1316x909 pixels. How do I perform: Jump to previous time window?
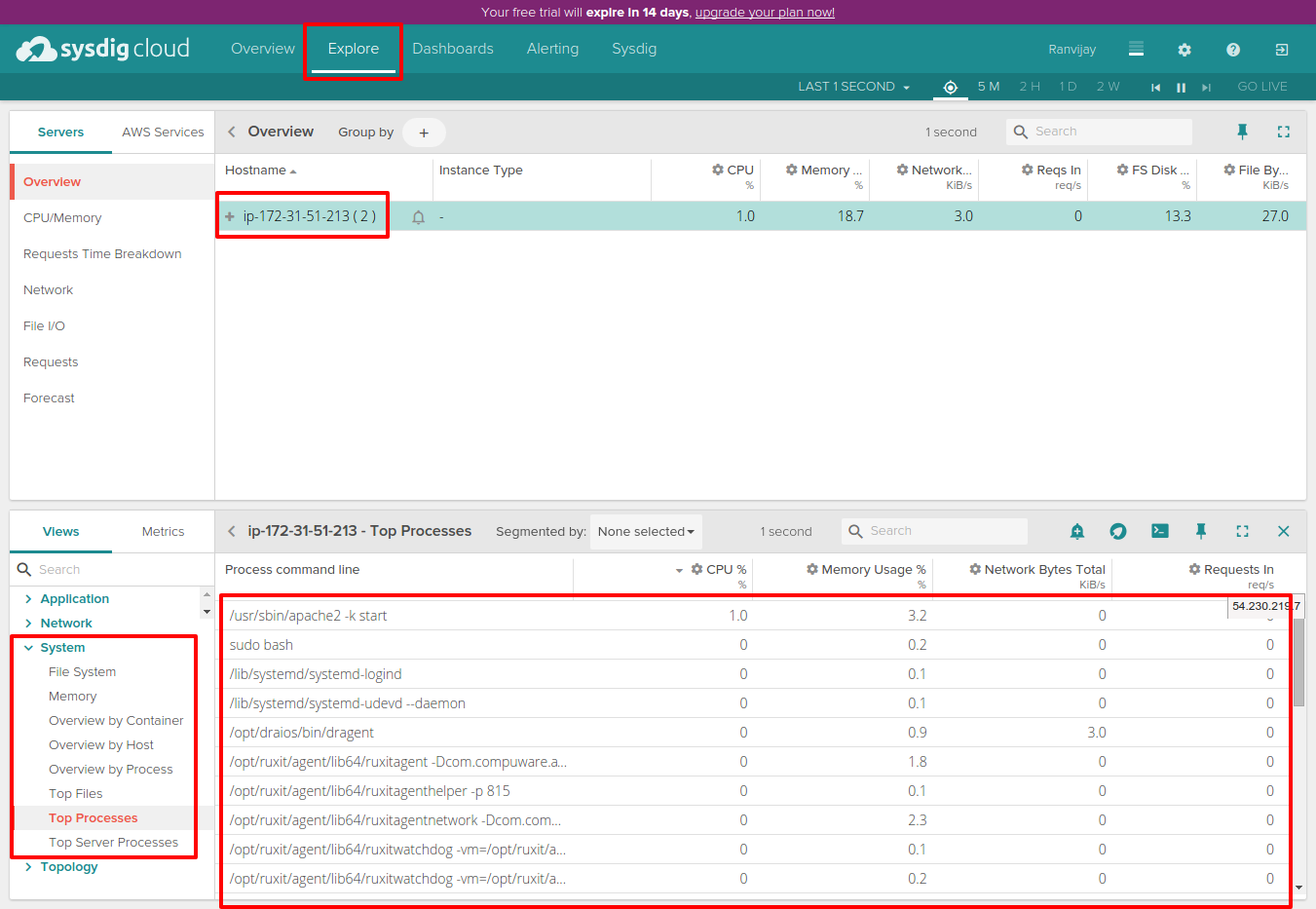[1156, 88]
